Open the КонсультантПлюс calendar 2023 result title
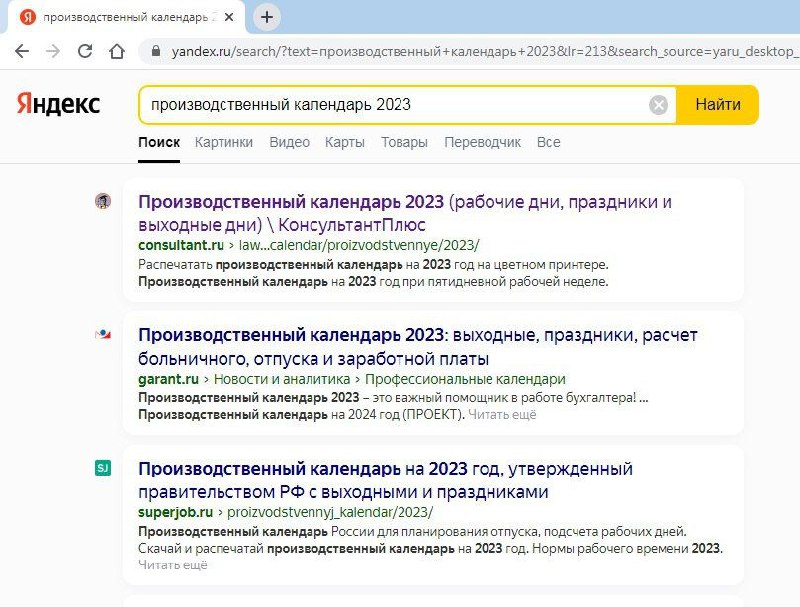Viewport: 800px width, 607px height. tap(405, 213)
